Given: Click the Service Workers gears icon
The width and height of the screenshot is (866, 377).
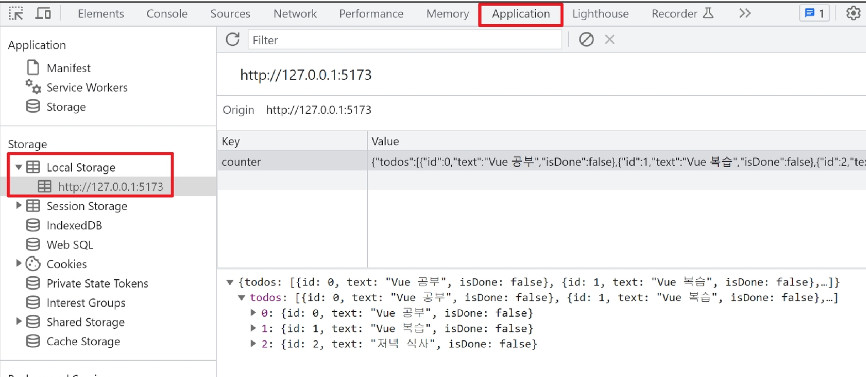Looking at the screenshot, I should coord(33,87).
